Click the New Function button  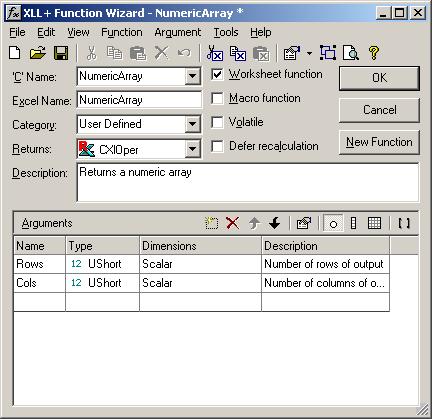pyautogui.click(x=379, y=142)
